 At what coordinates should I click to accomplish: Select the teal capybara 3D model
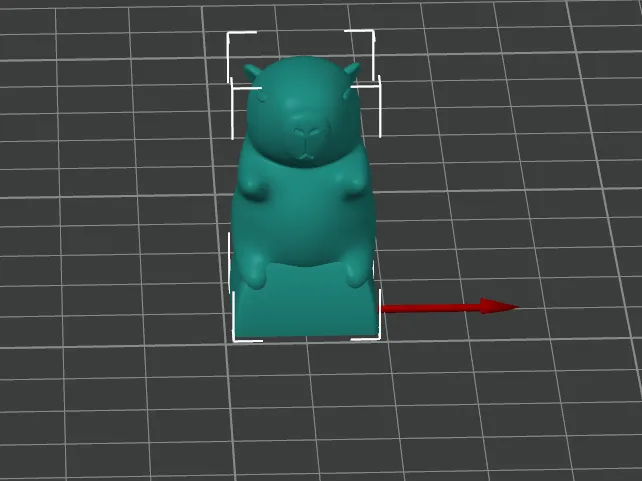coord(303,197)
